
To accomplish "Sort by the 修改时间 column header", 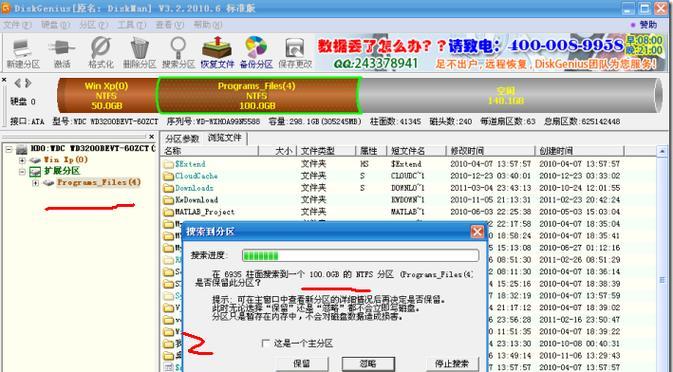I will tap(491, 151).
